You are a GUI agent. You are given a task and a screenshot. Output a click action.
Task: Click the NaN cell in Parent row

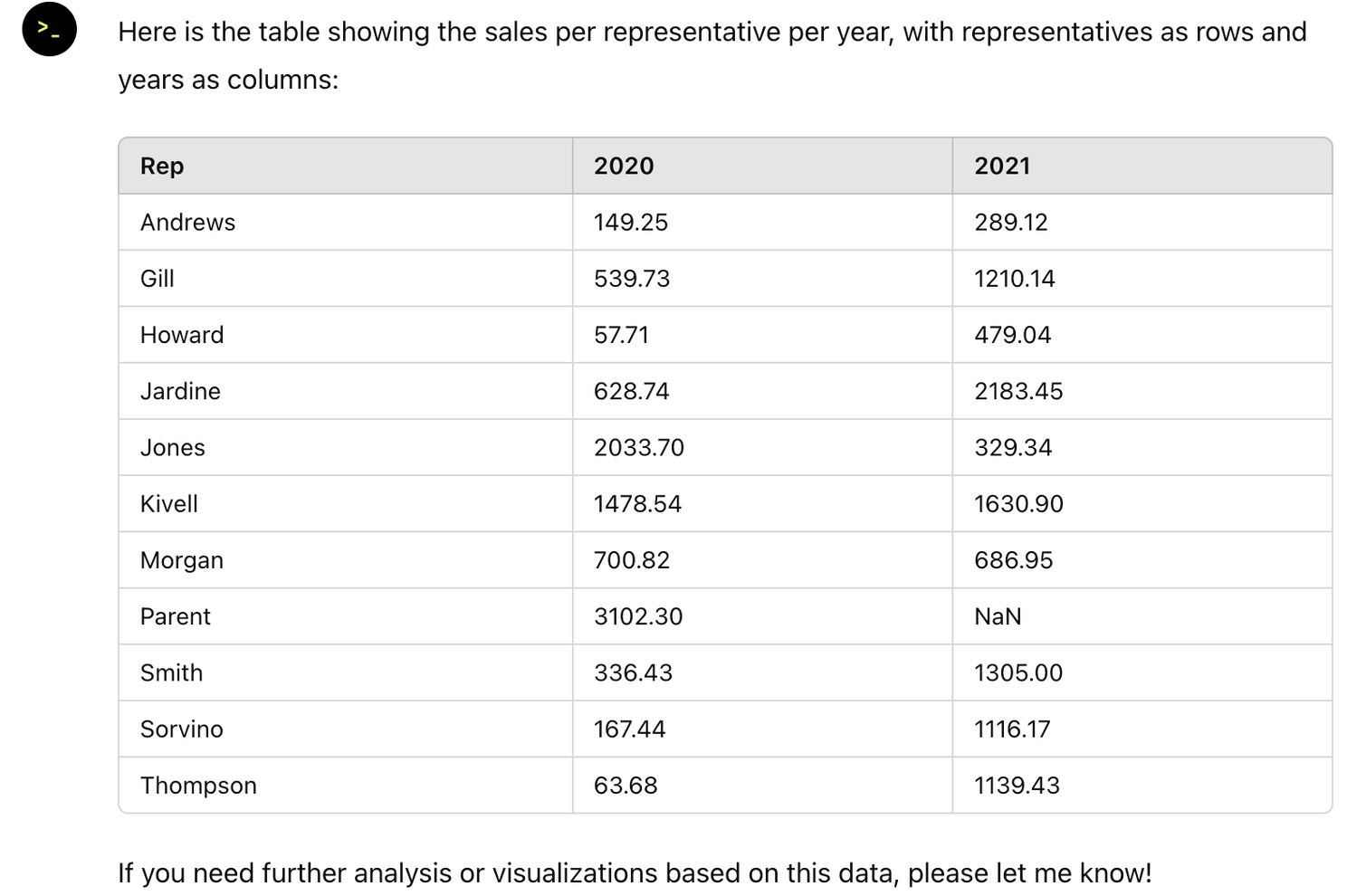click(998, 616)
